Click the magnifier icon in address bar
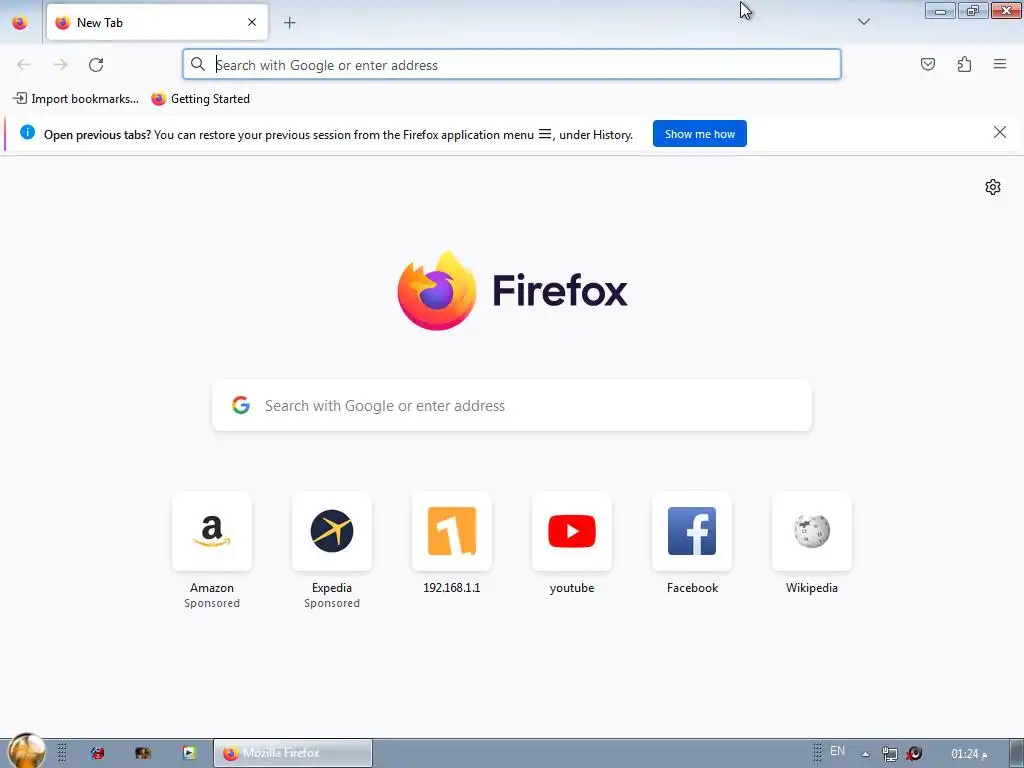Image resolution: width=1024 pixels, height=768 pixels. coord(197,64)
